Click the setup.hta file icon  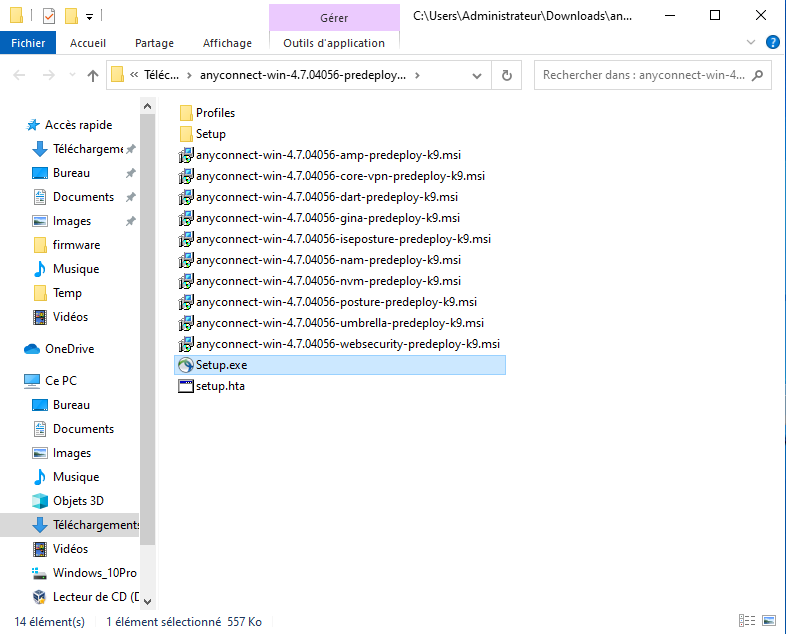click(185, 386)
